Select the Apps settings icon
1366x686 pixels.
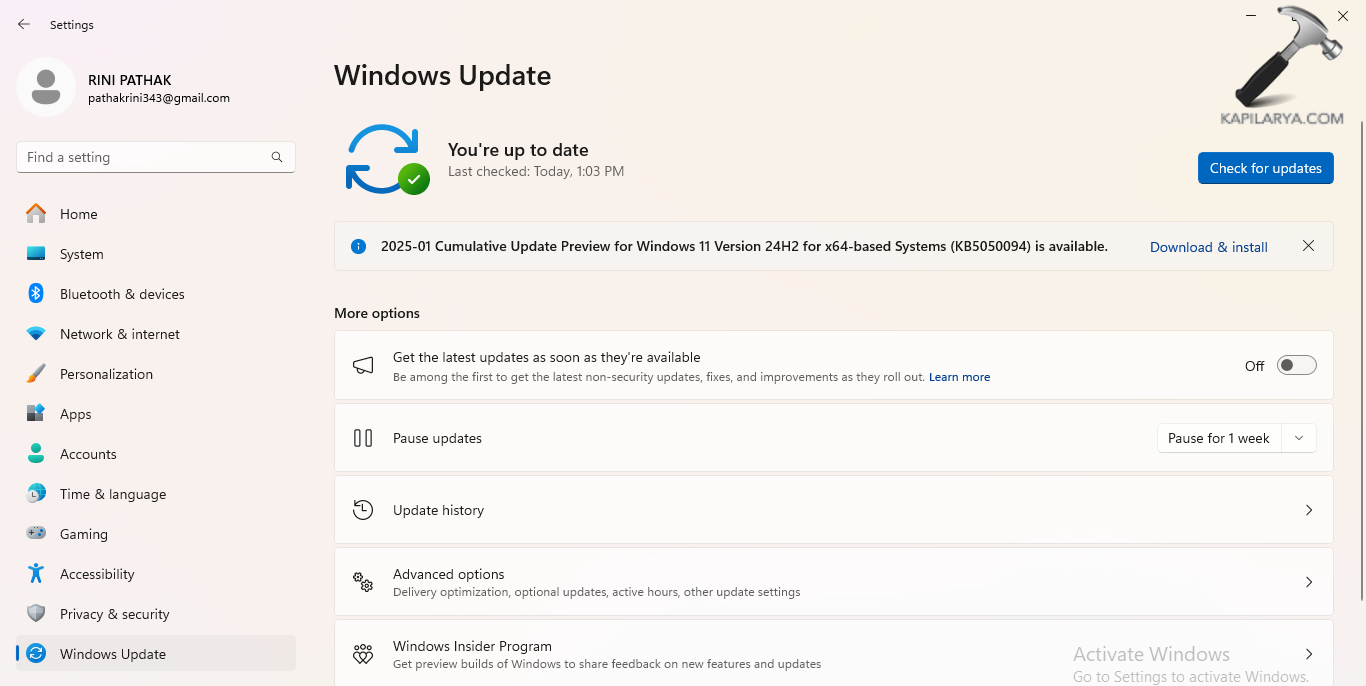pyautogui.click(x=40, y=413)
